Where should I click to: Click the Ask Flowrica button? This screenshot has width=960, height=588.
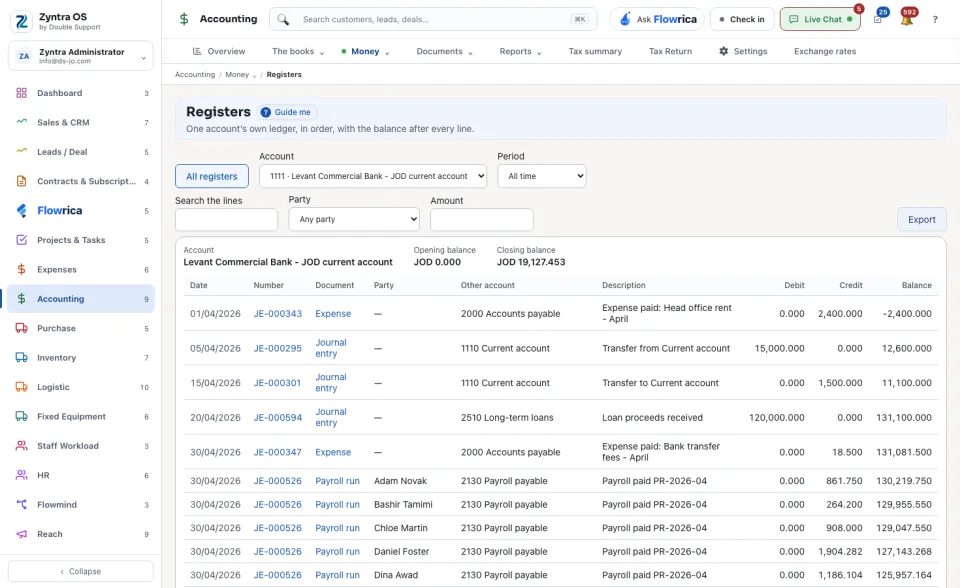pos(657,19)
